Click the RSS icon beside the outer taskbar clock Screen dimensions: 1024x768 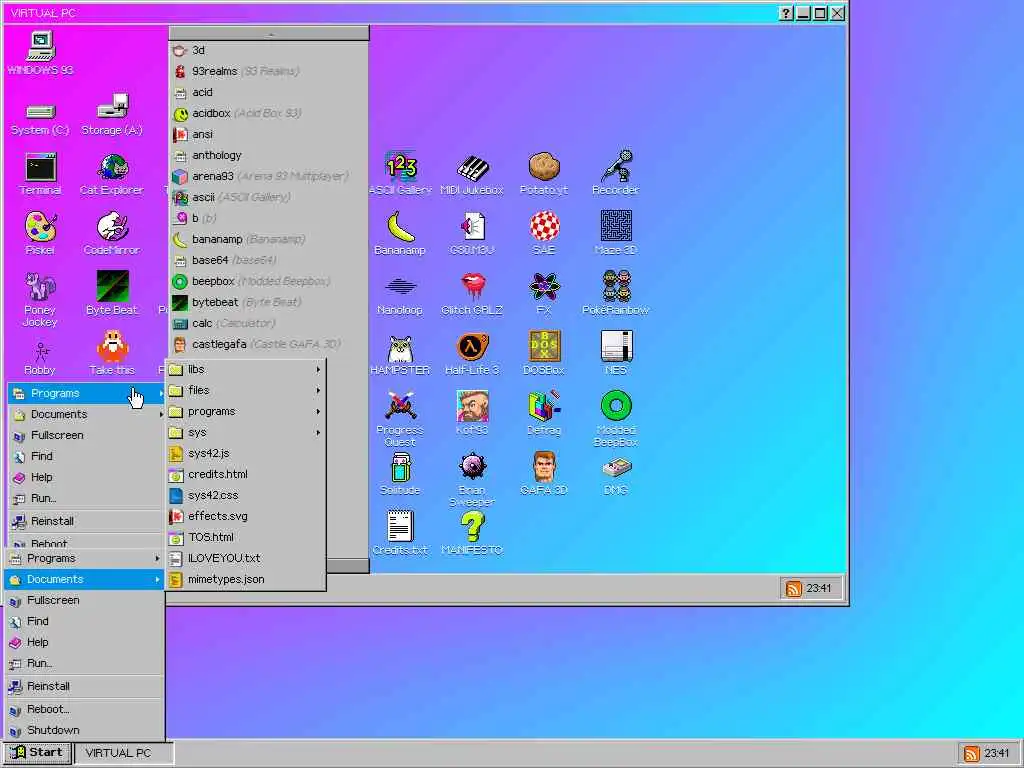tap(971, 754)
